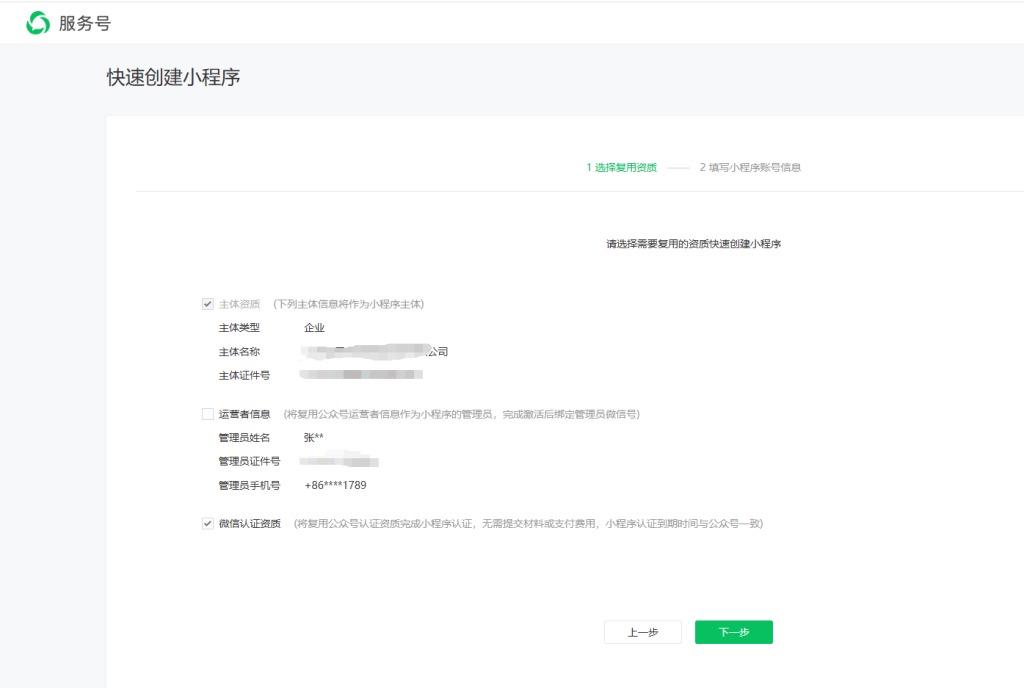
Task: Click the blurred 主体名称 company name
Action: (x=375, y=352)
